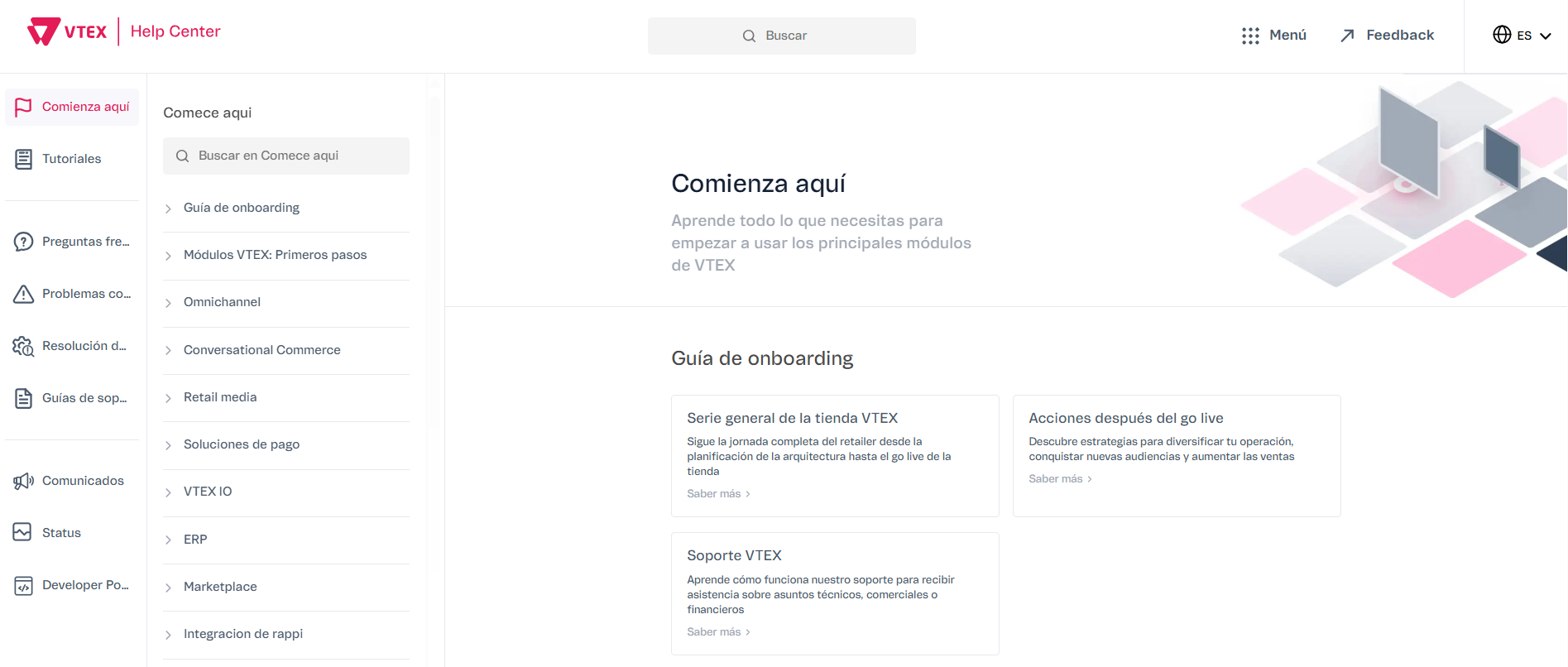Click the Resolución de problemas gear icon
Image resolution: width=1568 pixels, height=667 pixels.
click(24, 346)
